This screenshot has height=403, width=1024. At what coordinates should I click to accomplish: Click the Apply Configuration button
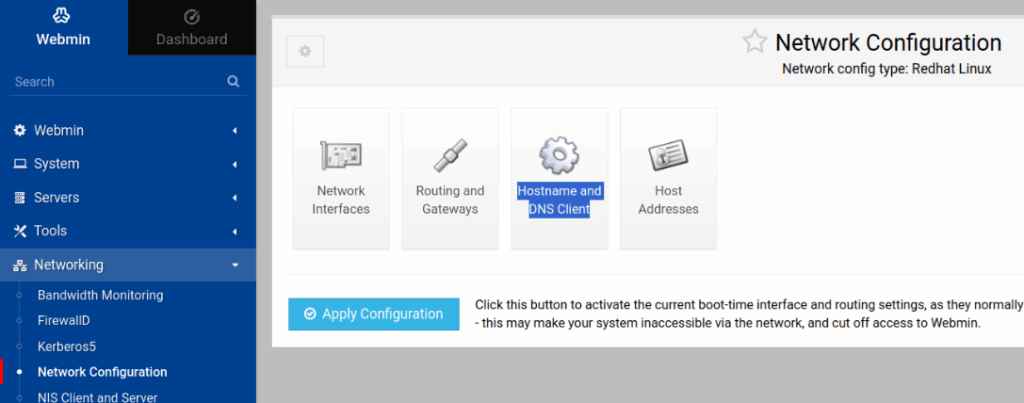pos(374,314)
